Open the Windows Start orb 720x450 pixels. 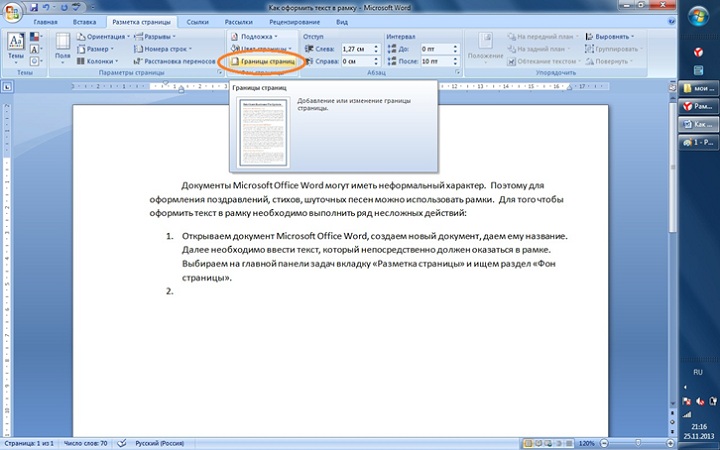tap(698, 17)
